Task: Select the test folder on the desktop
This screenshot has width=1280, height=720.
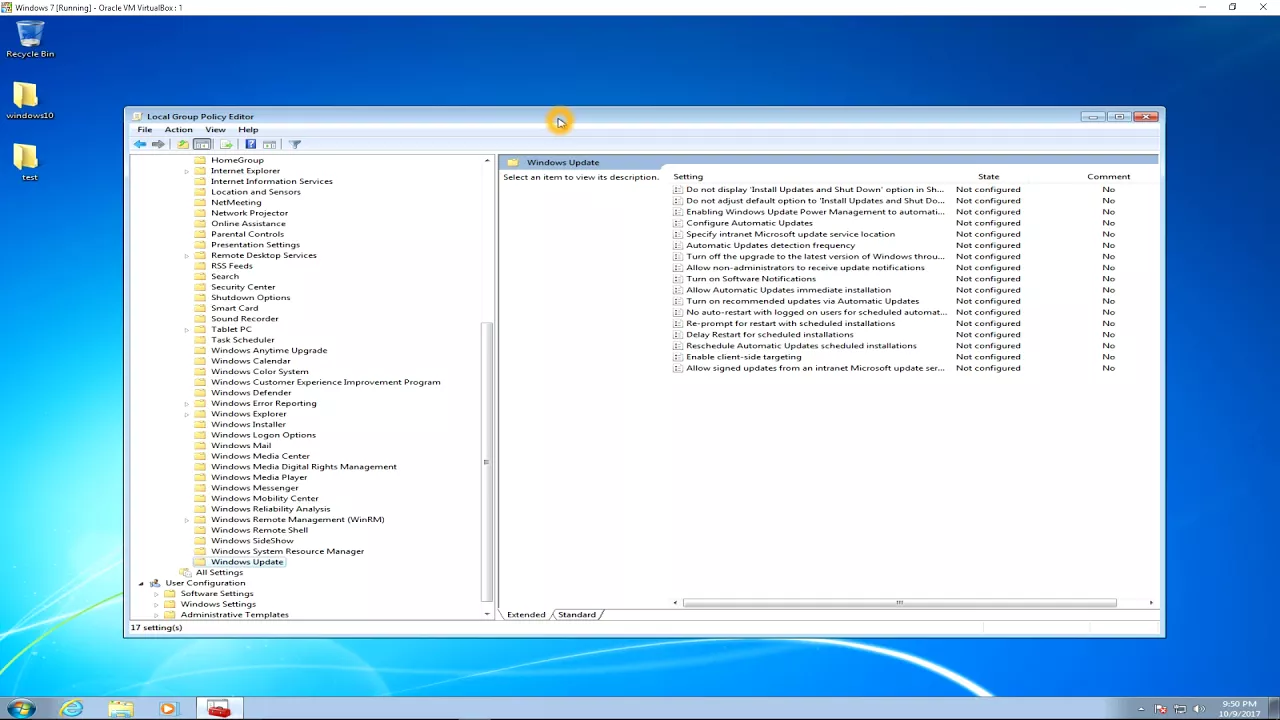Action: (x=29, y=163)
